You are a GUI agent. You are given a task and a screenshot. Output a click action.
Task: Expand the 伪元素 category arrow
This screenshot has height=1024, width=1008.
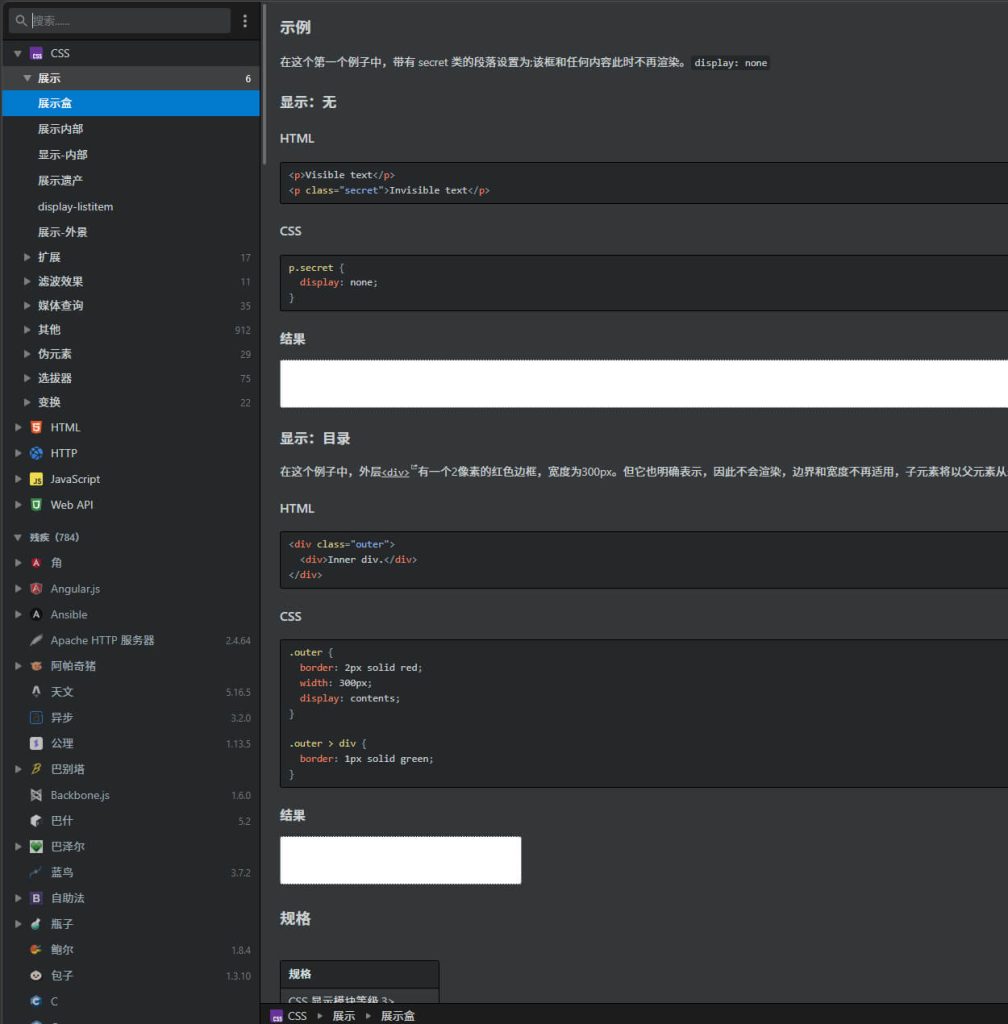pyautogui.click(x=28, y=354)
